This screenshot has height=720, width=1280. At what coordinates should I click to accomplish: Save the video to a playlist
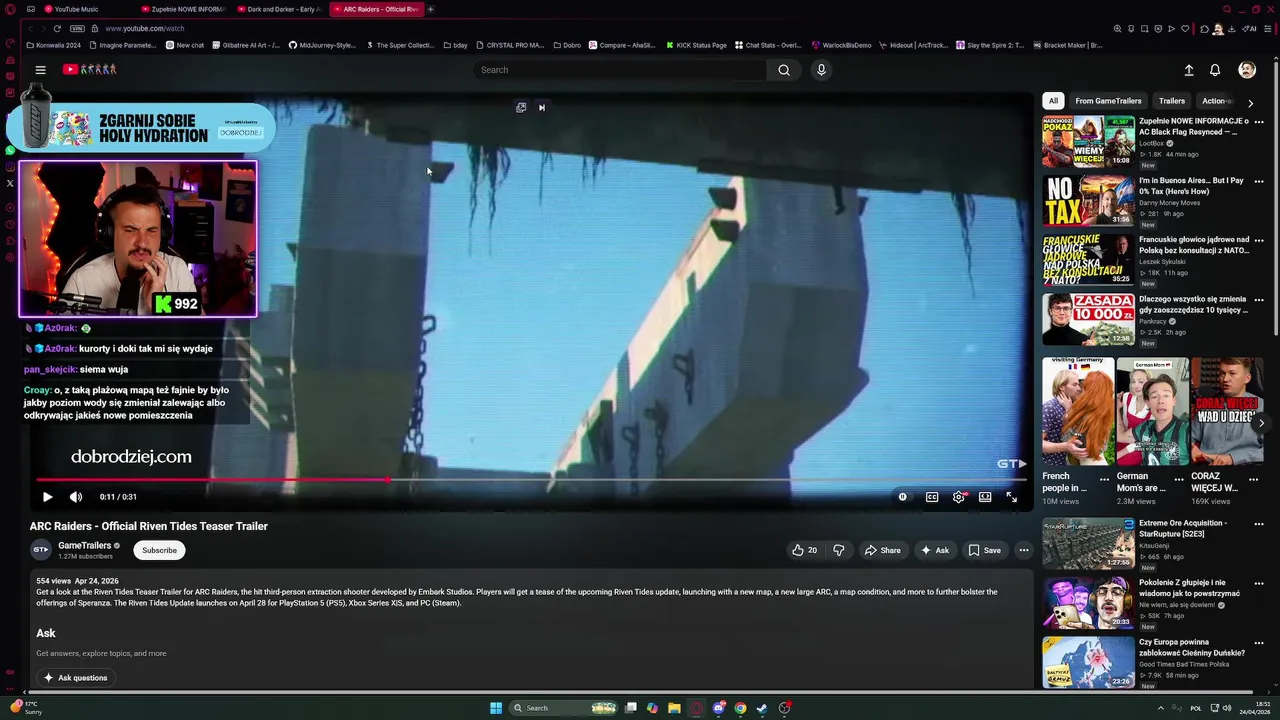click(984, 550)
